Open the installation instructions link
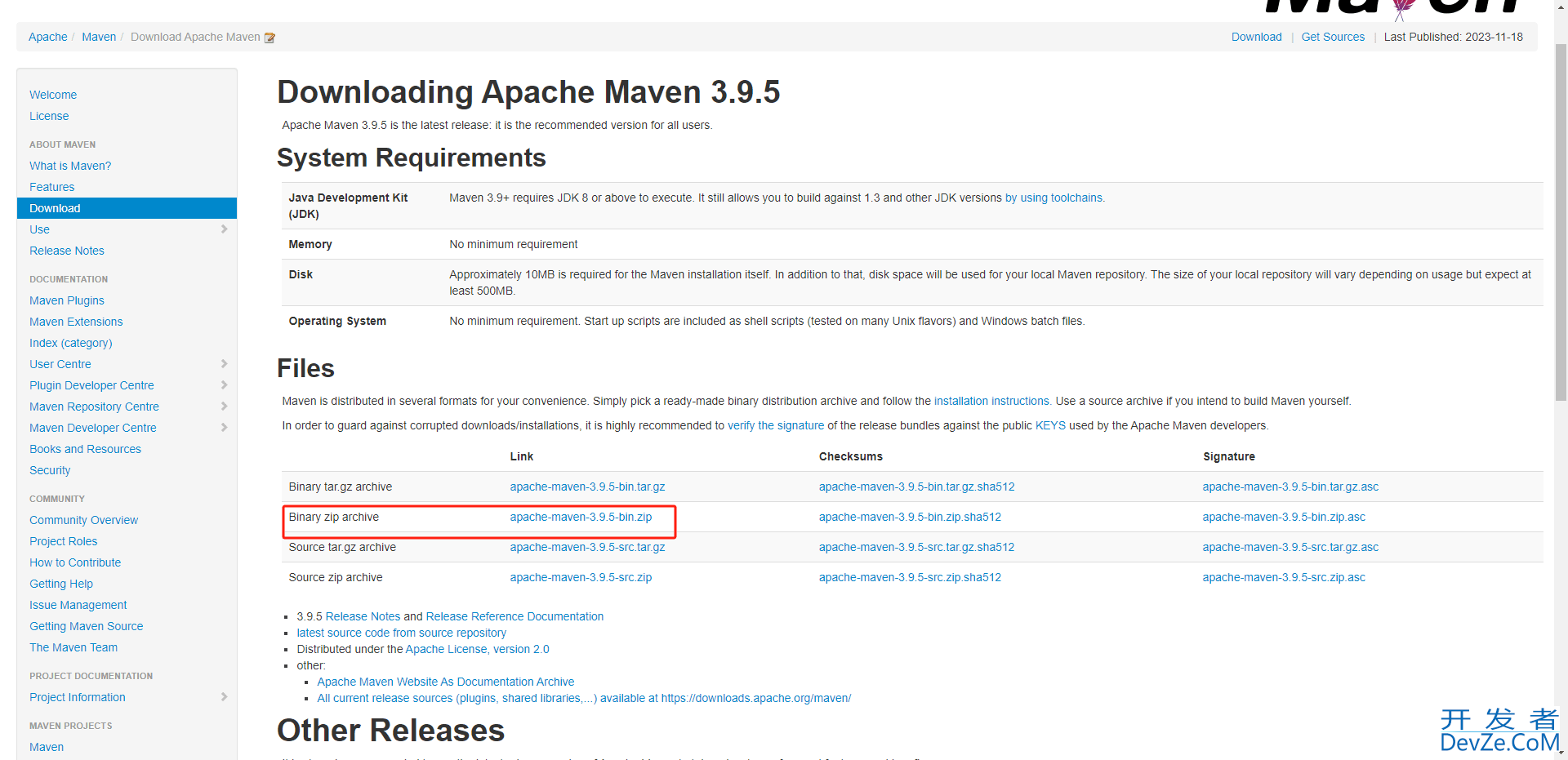The height and width of the screenshot is (760, 1568). tap(992, 401)
